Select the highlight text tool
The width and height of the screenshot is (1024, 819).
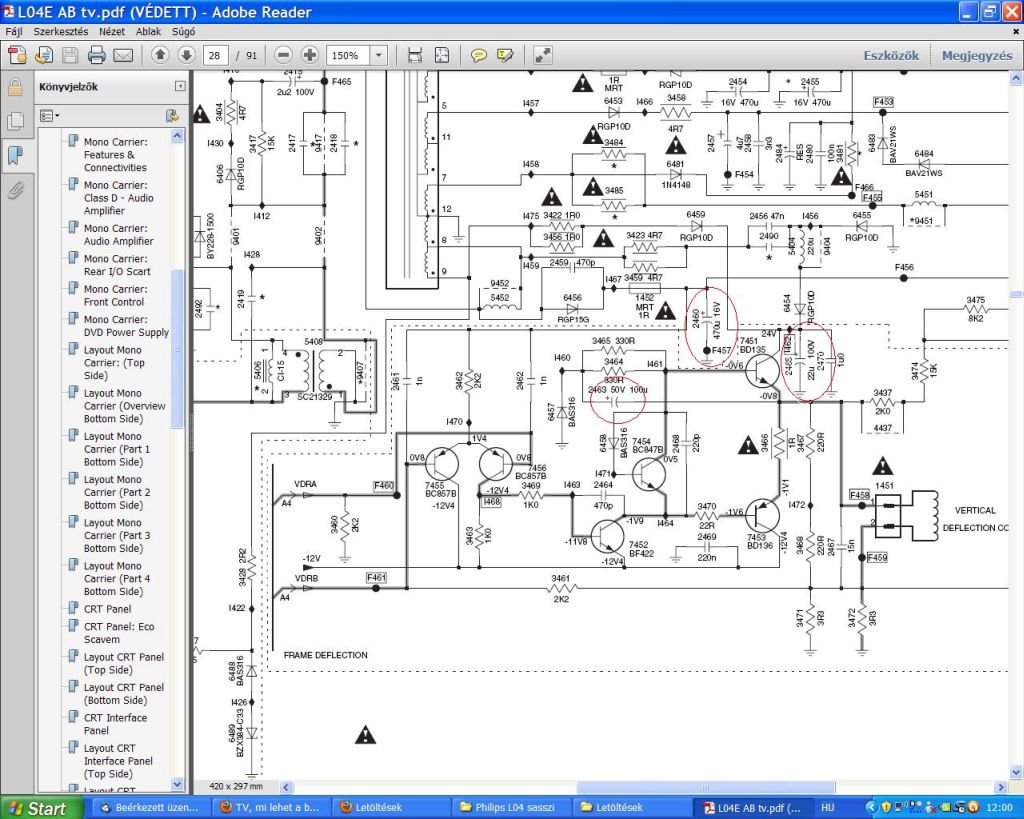pos(505,56)
